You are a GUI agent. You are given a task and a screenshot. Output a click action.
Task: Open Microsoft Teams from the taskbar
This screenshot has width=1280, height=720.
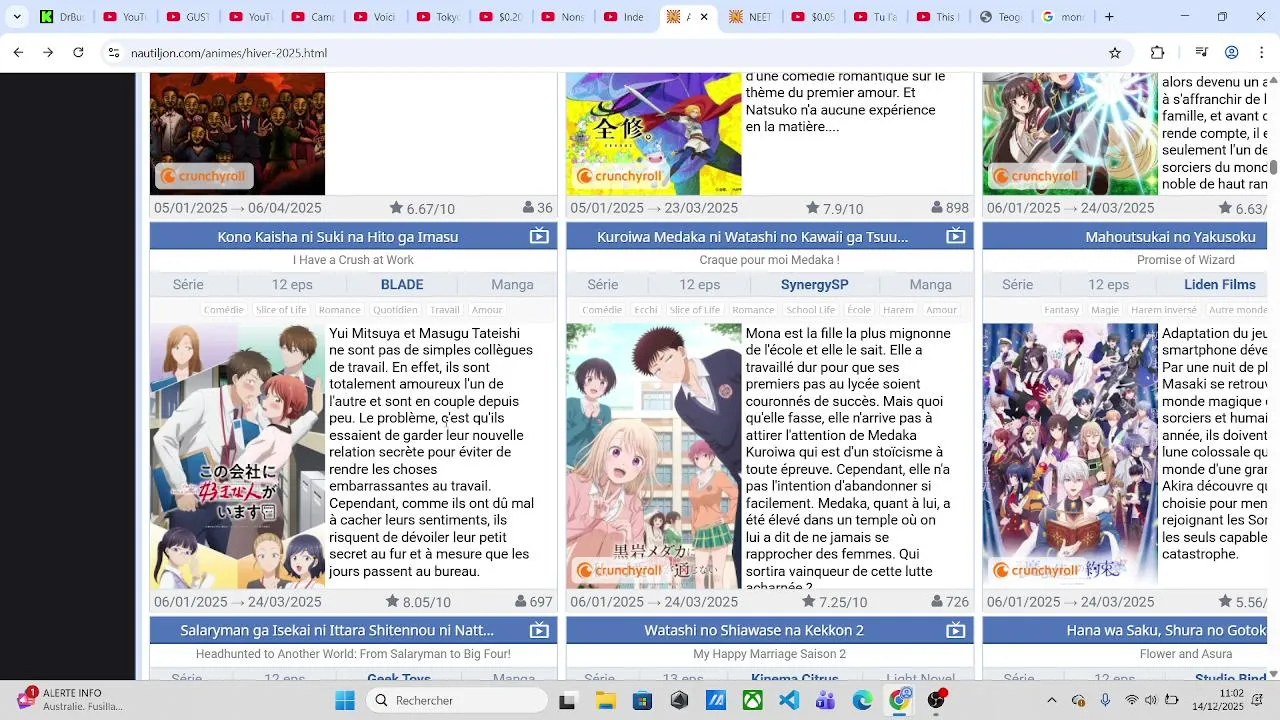[825, 700]
